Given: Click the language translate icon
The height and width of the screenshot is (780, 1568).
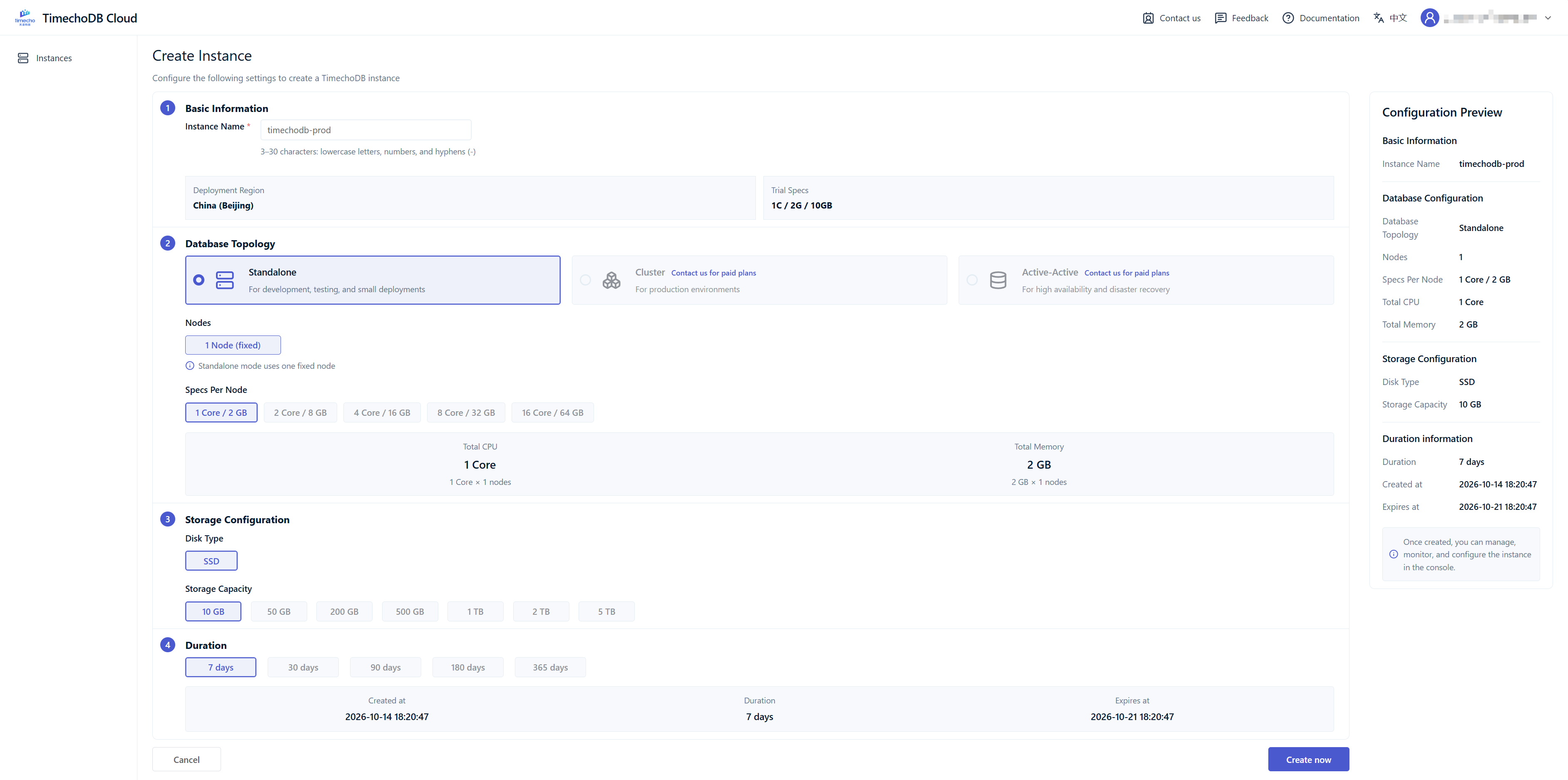Looking at the screenshot, I should 1379,18.
